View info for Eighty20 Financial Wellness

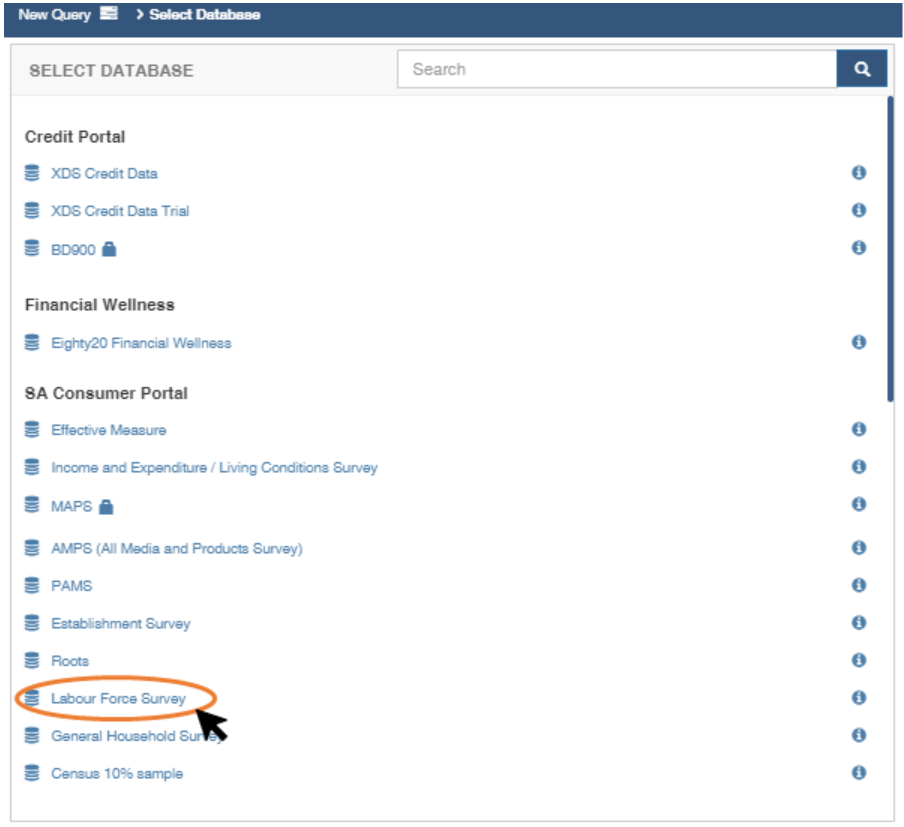click(859, 342)
